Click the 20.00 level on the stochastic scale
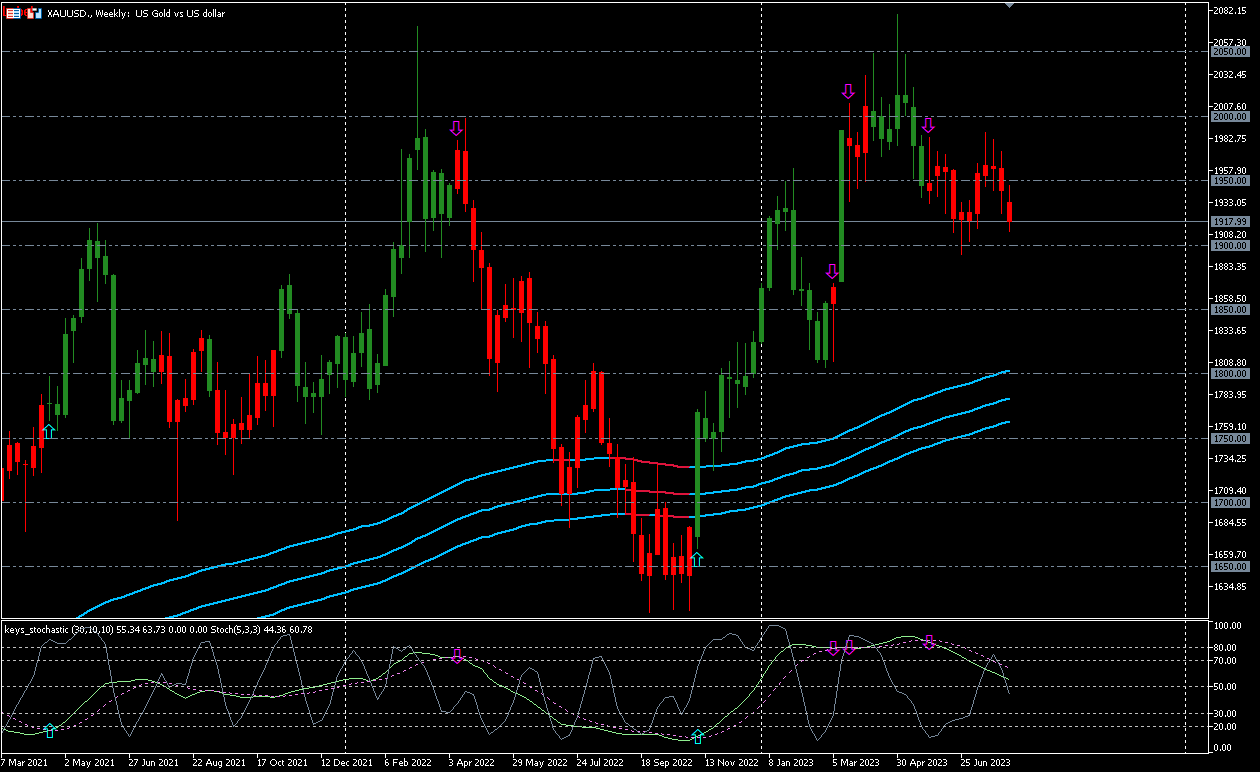 click(1225, 725)
